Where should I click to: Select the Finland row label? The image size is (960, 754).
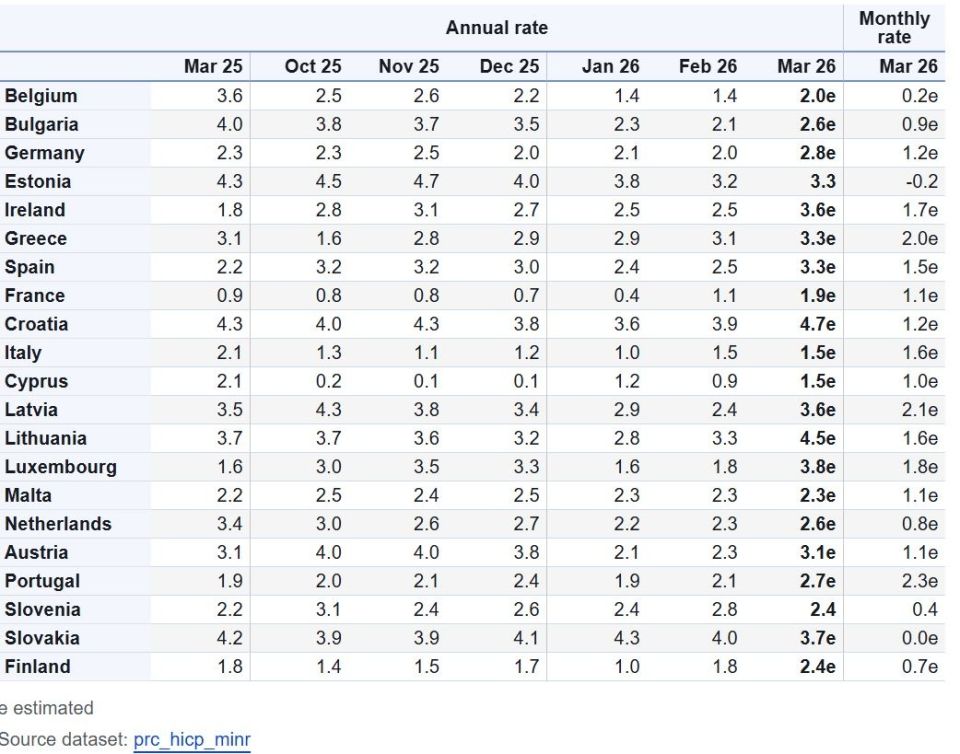coord(37,667)
